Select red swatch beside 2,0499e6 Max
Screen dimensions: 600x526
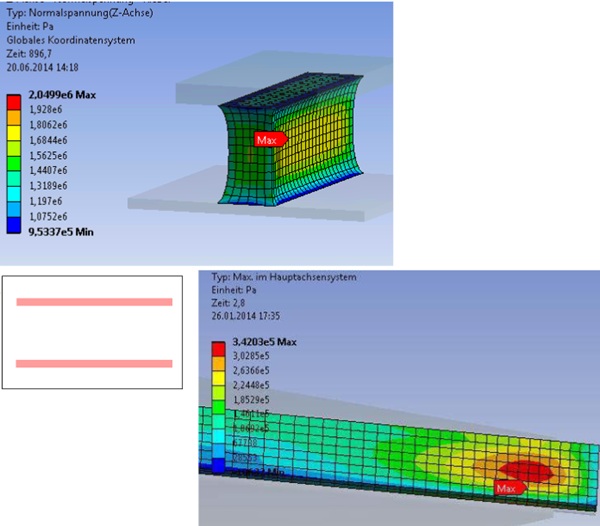click(x=14, y=103)
